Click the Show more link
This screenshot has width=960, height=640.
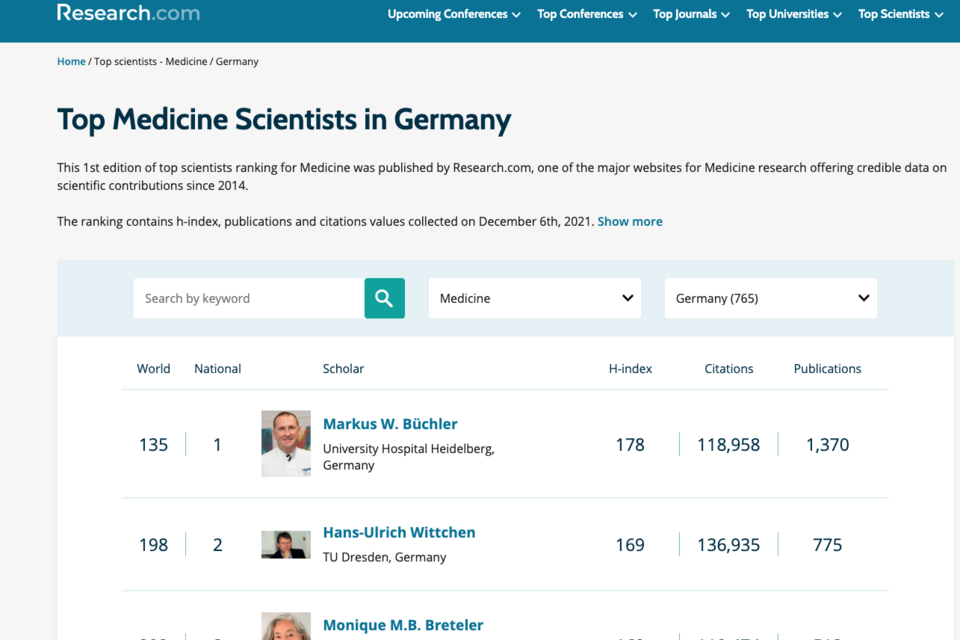(x=630, y=222)
